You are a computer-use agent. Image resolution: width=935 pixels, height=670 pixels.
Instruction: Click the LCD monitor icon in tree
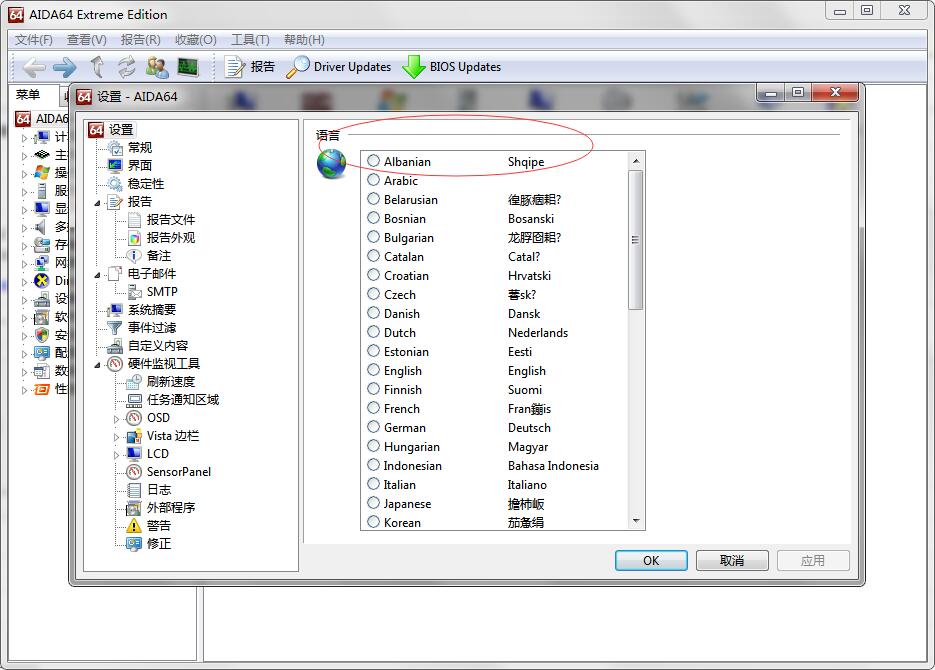point(134,454)
